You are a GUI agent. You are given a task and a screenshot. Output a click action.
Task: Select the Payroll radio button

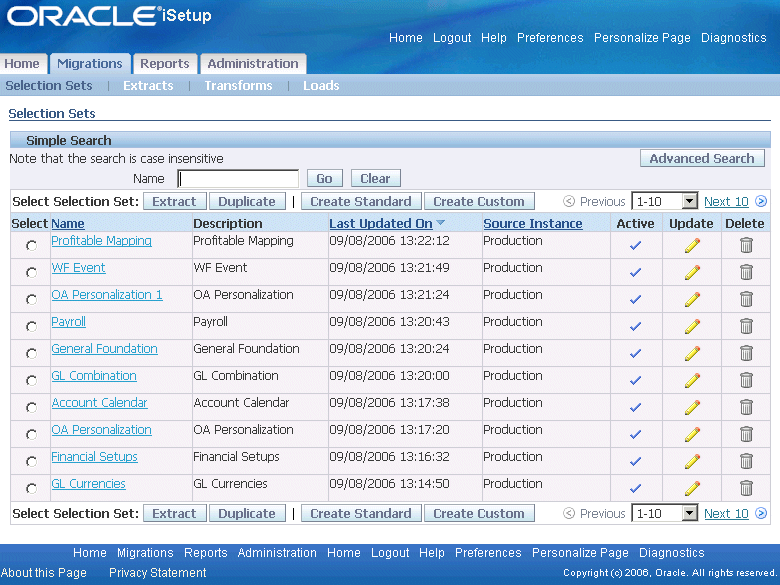click(31, 326)
